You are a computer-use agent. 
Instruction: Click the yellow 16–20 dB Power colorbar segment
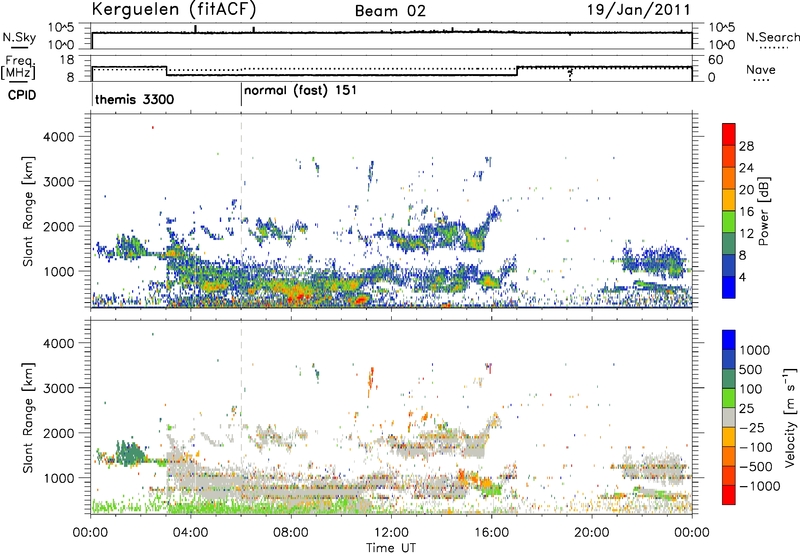(729, 199)
